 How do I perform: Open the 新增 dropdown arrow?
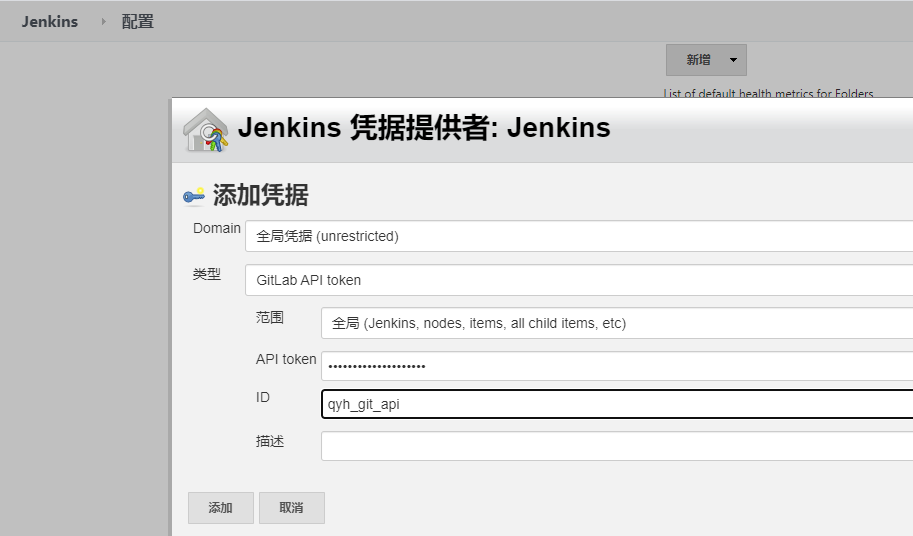point(734,60)
